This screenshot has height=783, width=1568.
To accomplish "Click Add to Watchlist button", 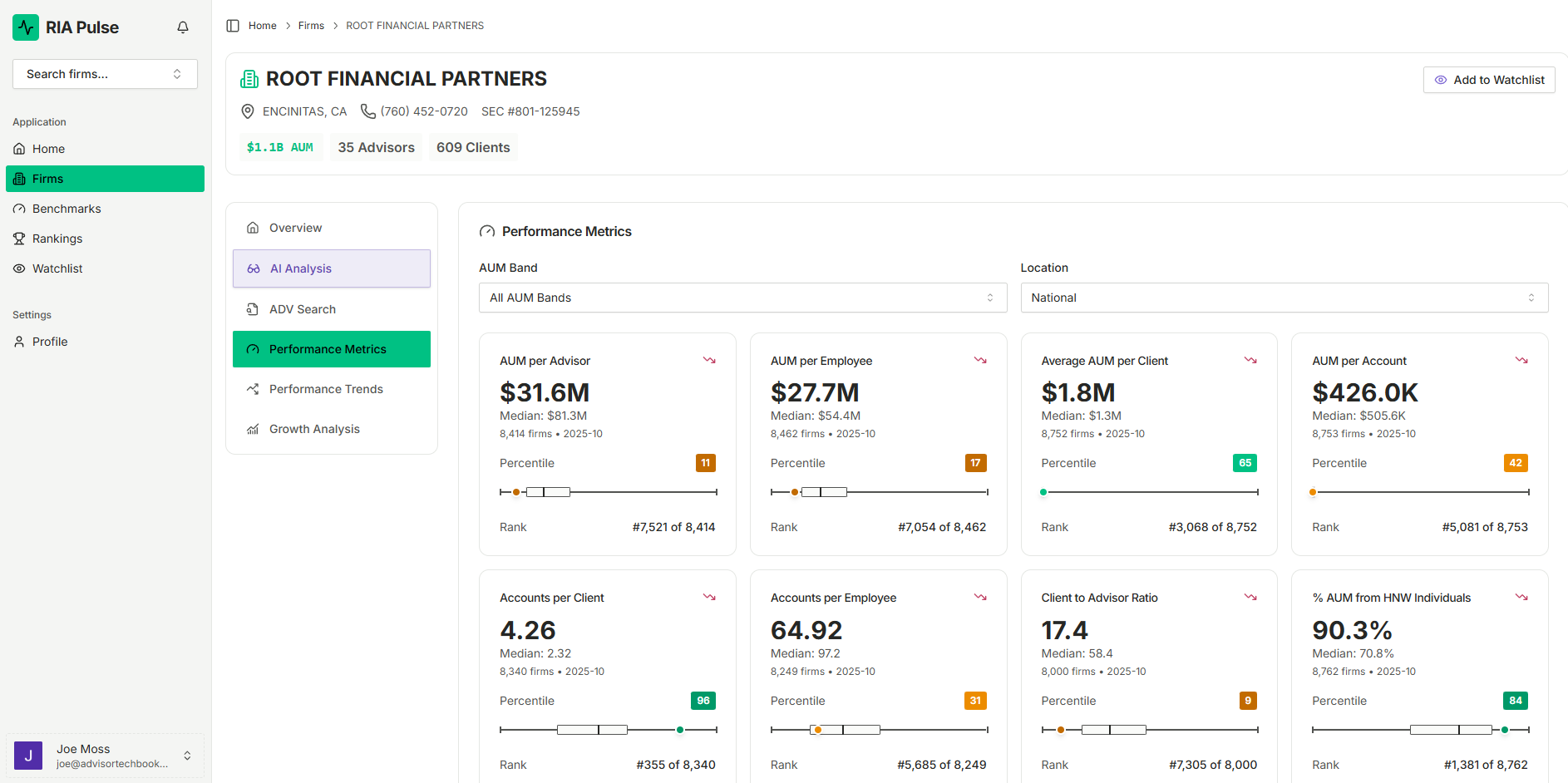I will pyautogui.click(x=1489, y=80).
